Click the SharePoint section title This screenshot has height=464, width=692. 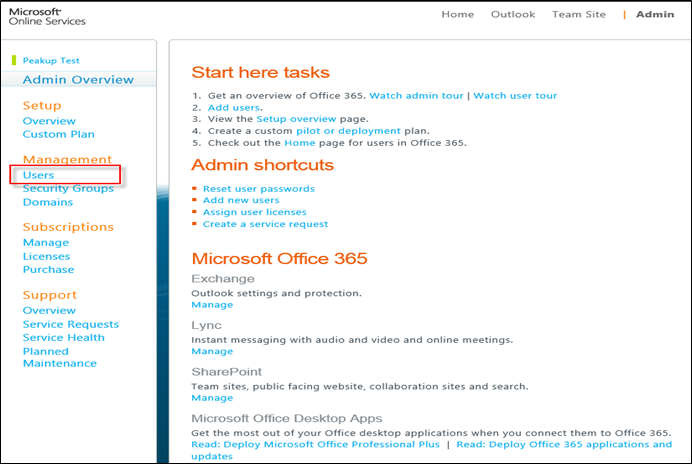226,372
